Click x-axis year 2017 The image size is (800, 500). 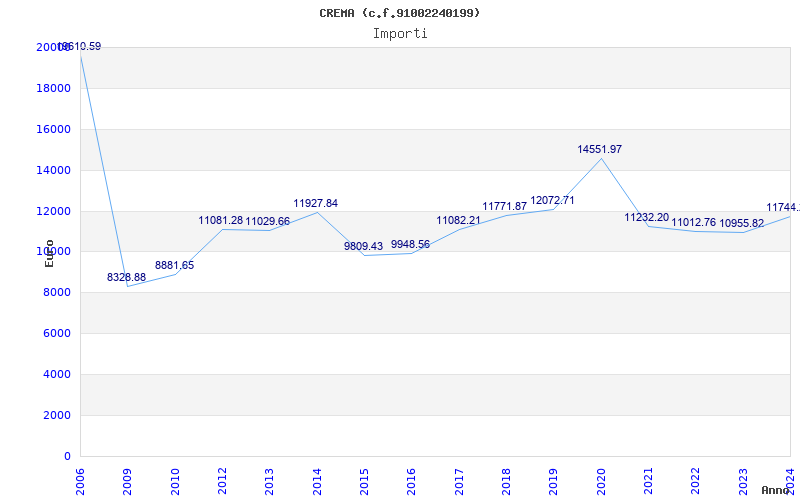pyautogui.click(x=459, y=482)
